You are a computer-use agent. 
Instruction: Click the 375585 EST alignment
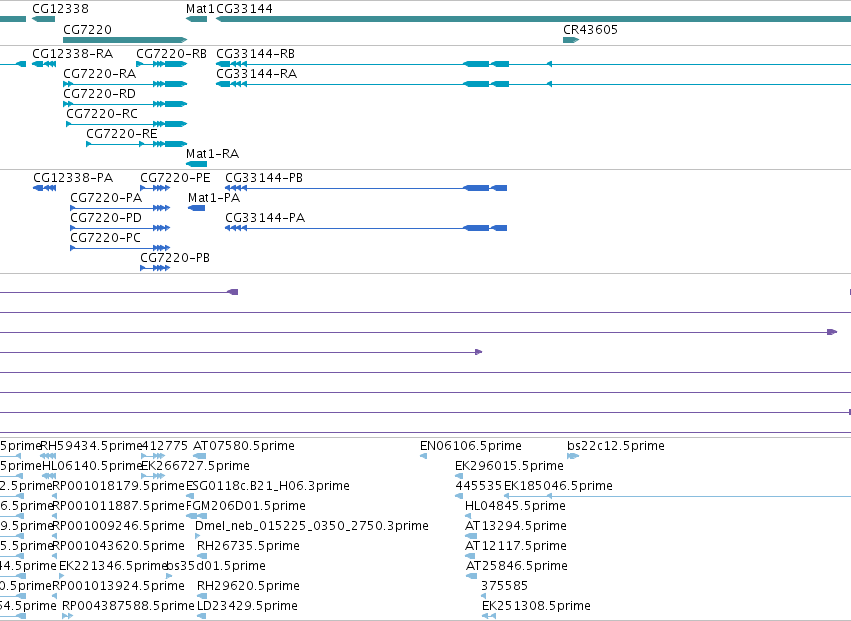click(484, 596)
